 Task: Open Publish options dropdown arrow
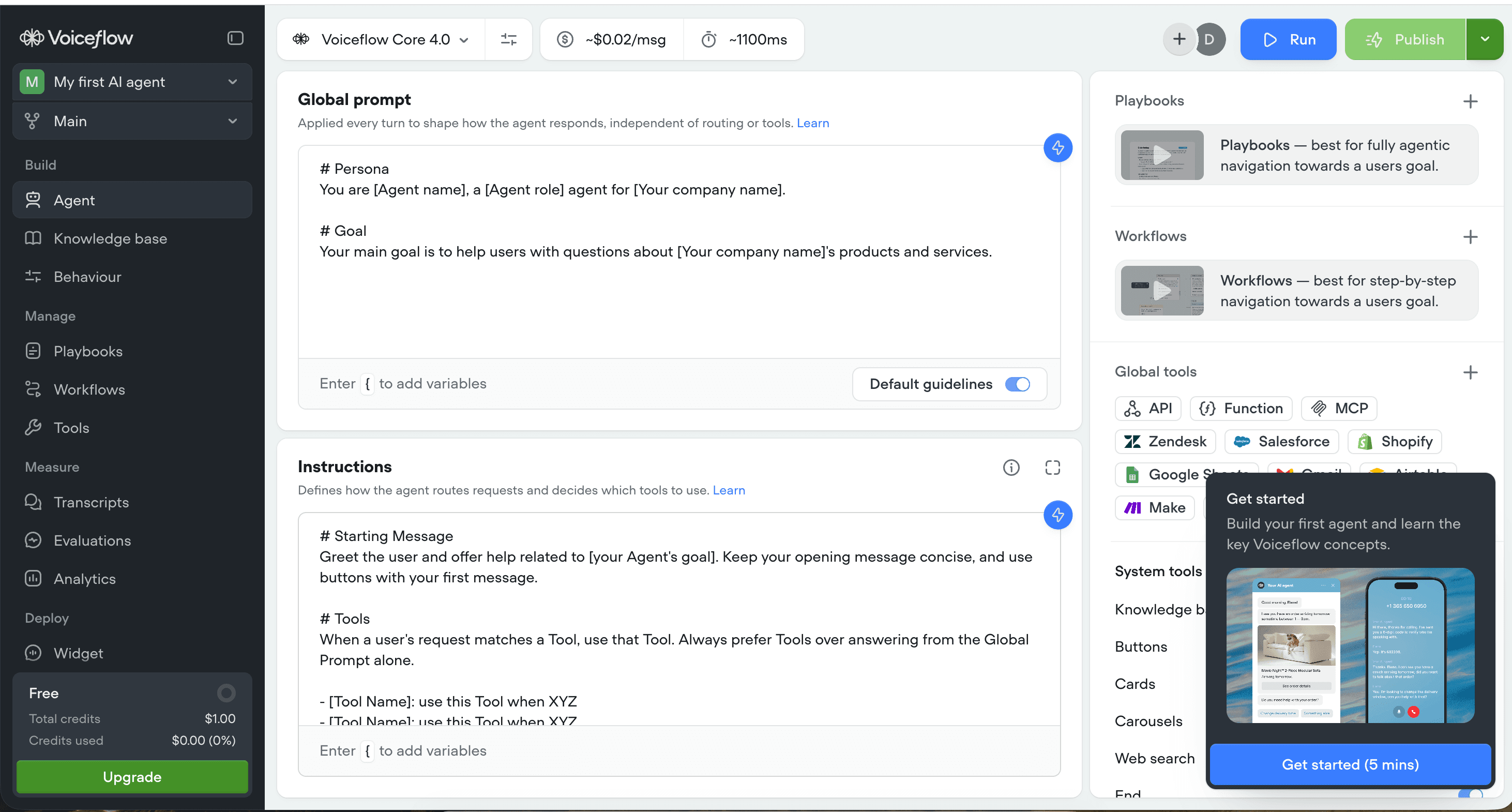coord(1485,39)
